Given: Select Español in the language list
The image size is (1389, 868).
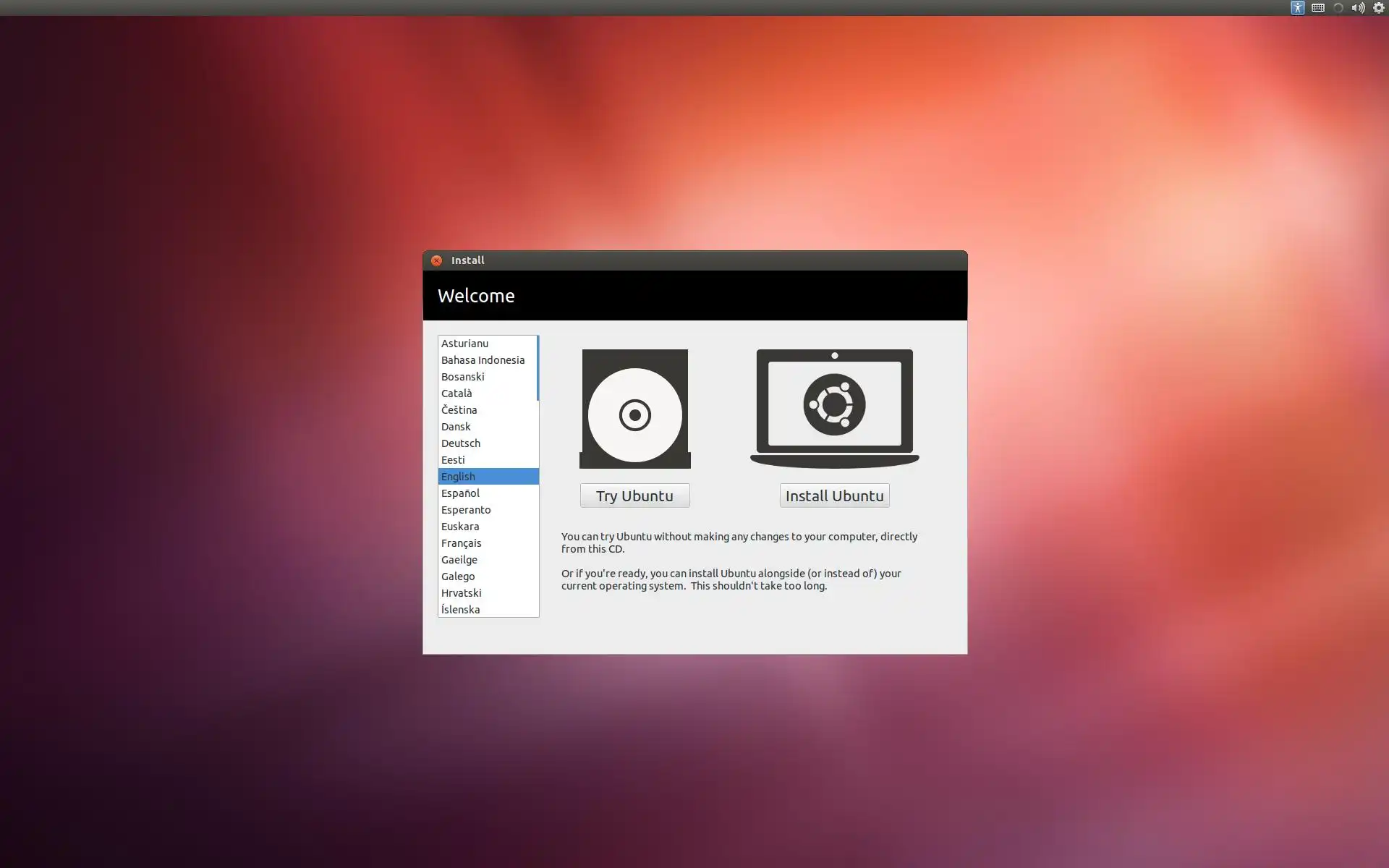Looking at the screenshot, I should (461, 493).
